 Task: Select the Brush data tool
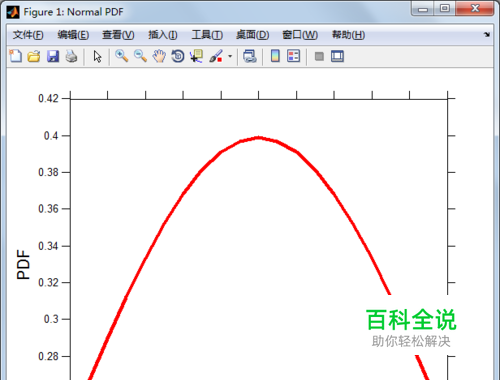[x=216, y=56]
